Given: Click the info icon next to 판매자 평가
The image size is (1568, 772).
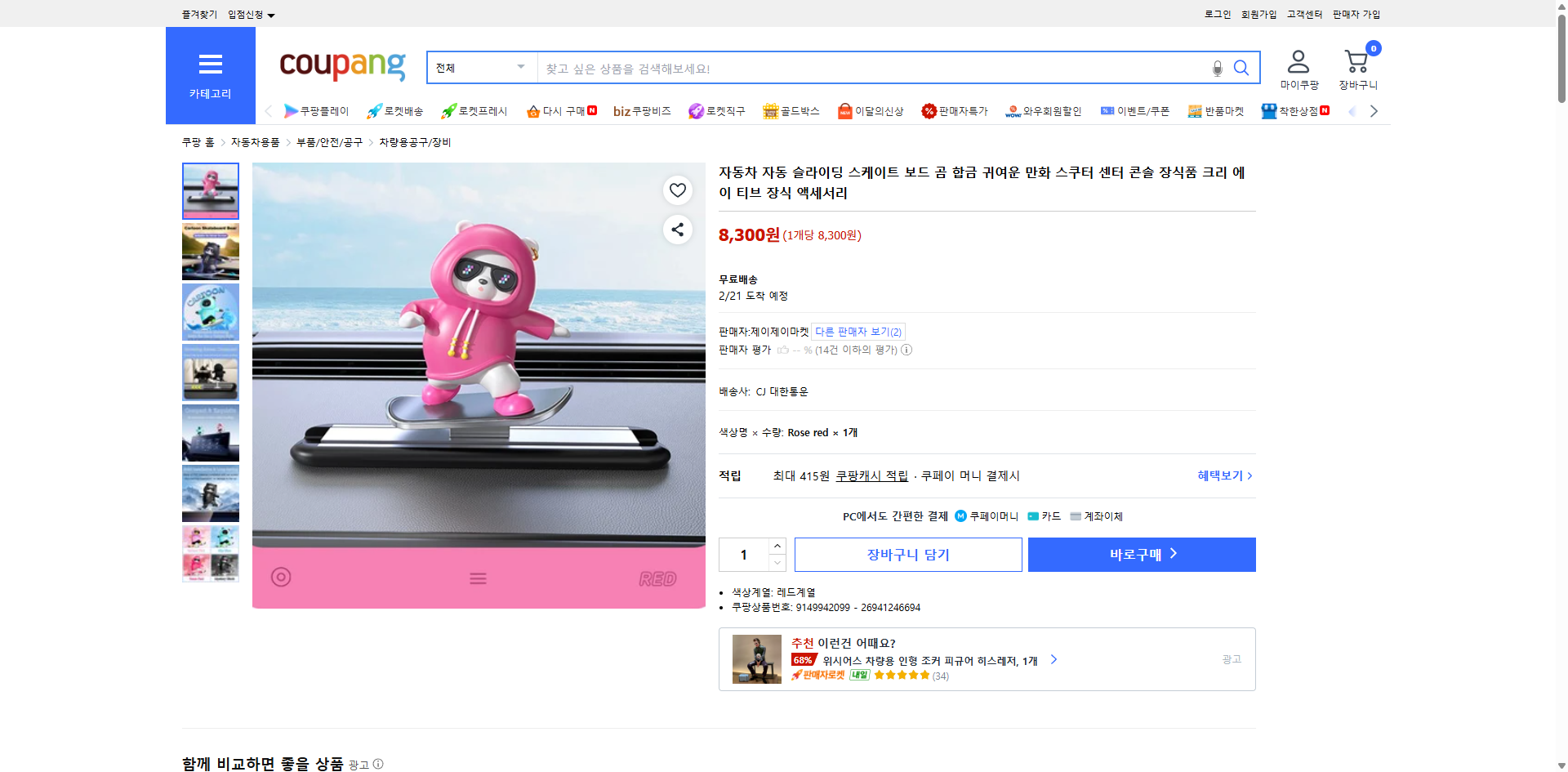Looking at the screenshot, I should [906, 350].
